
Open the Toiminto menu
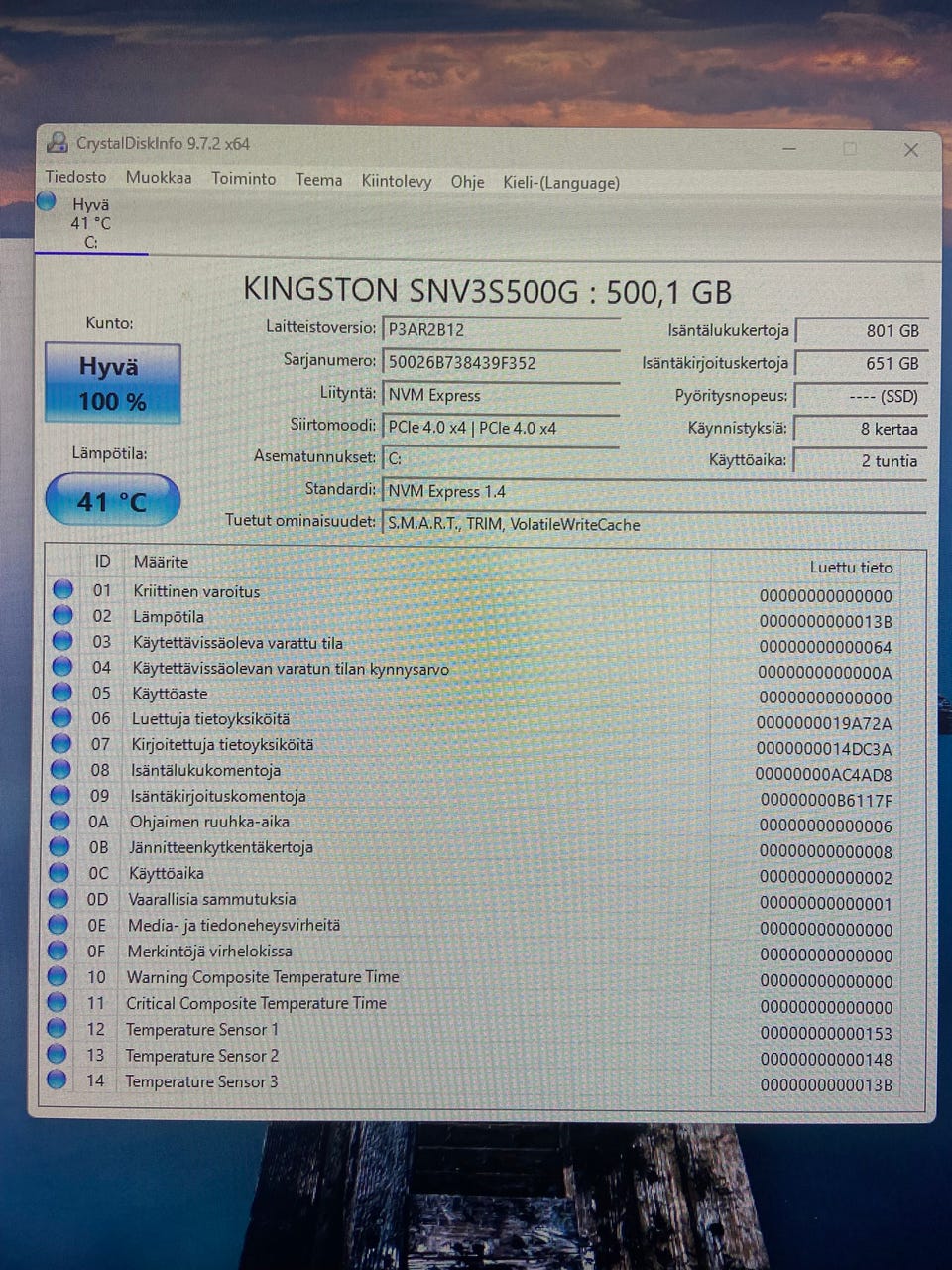[244, 178]
